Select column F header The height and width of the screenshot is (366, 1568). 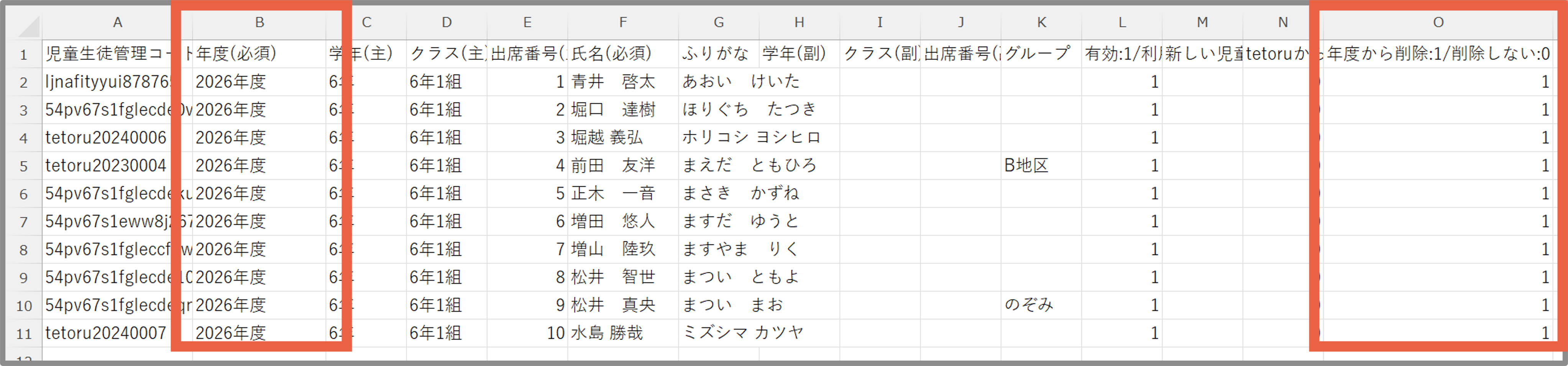pyautogui.click(x=623, y=23)
